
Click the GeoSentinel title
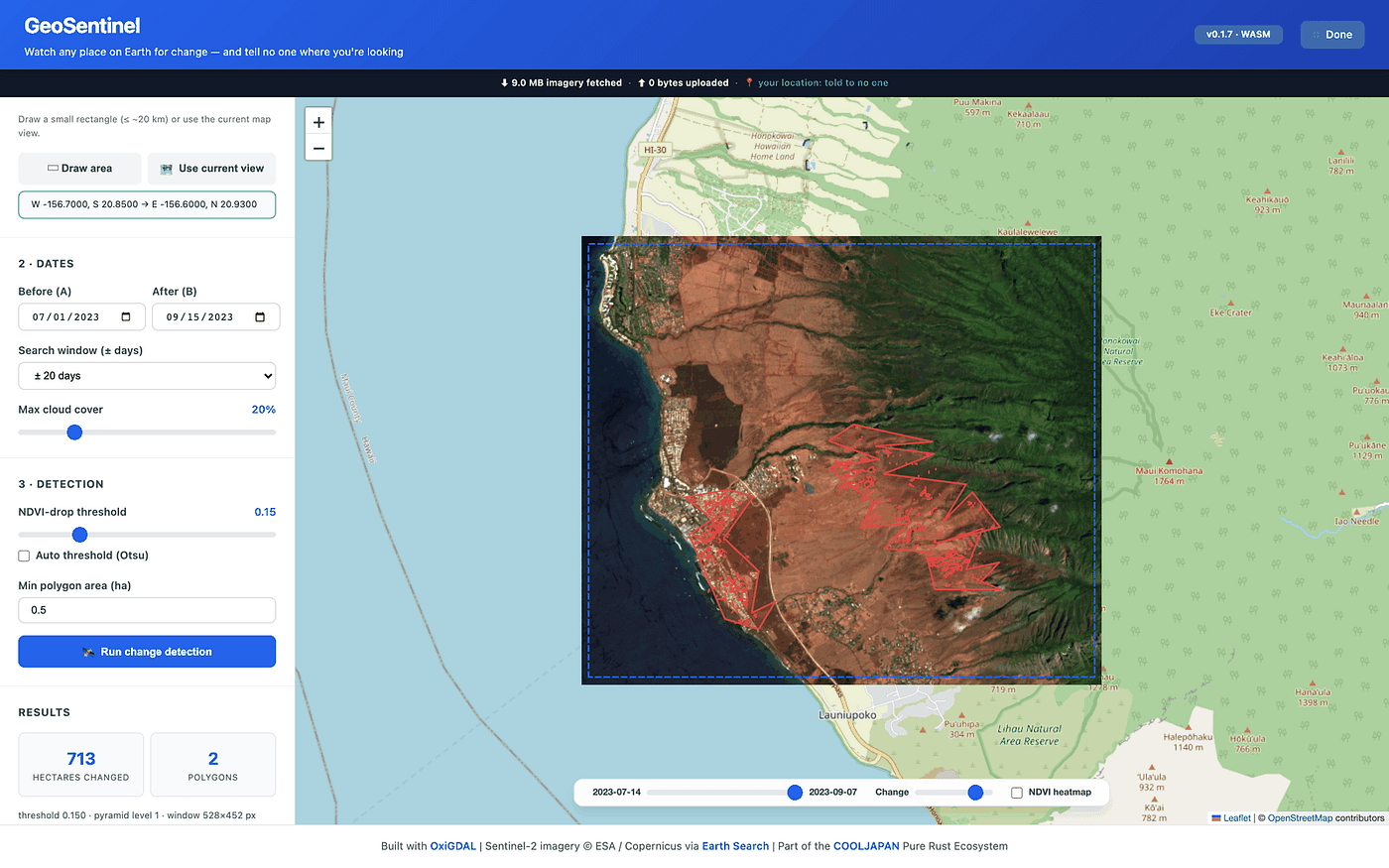click(82, 26)
